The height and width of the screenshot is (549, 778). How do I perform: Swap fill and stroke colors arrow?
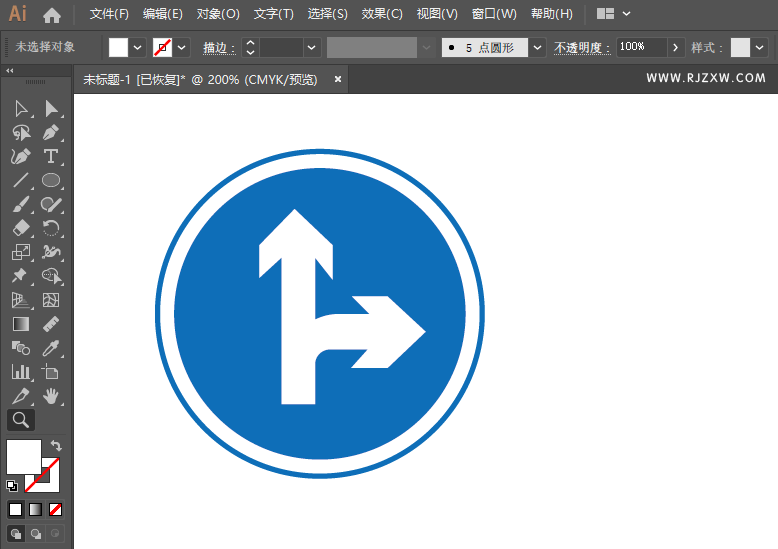point(56,445)
